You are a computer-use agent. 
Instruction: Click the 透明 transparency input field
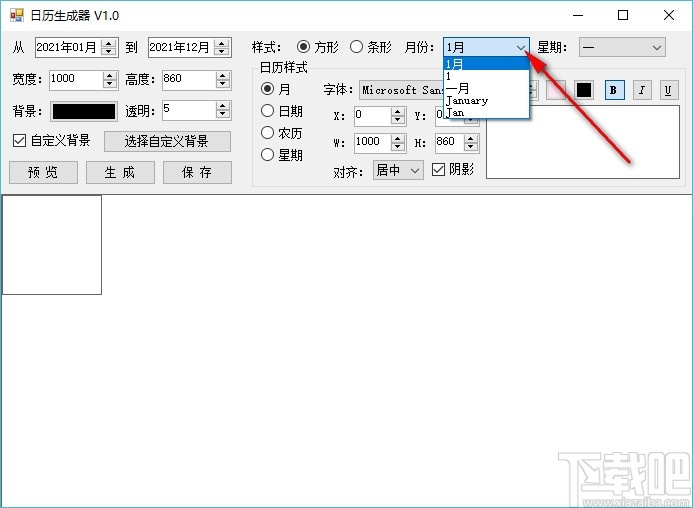point(189,110)
